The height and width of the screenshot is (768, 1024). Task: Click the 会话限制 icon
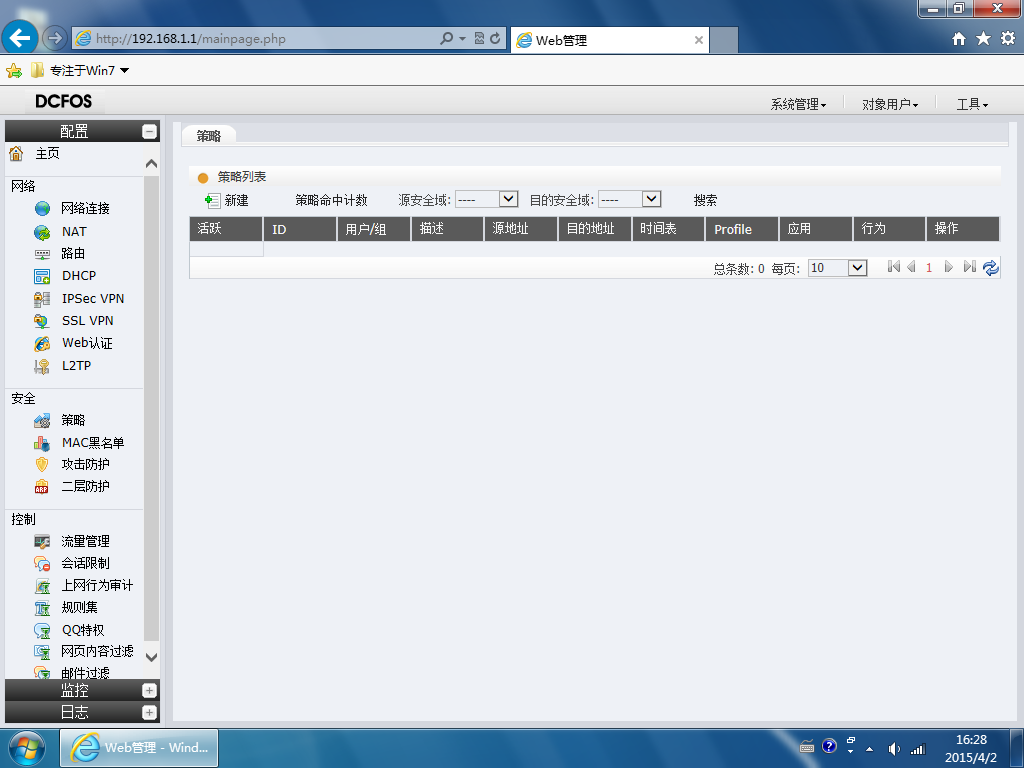pos(42,564)
